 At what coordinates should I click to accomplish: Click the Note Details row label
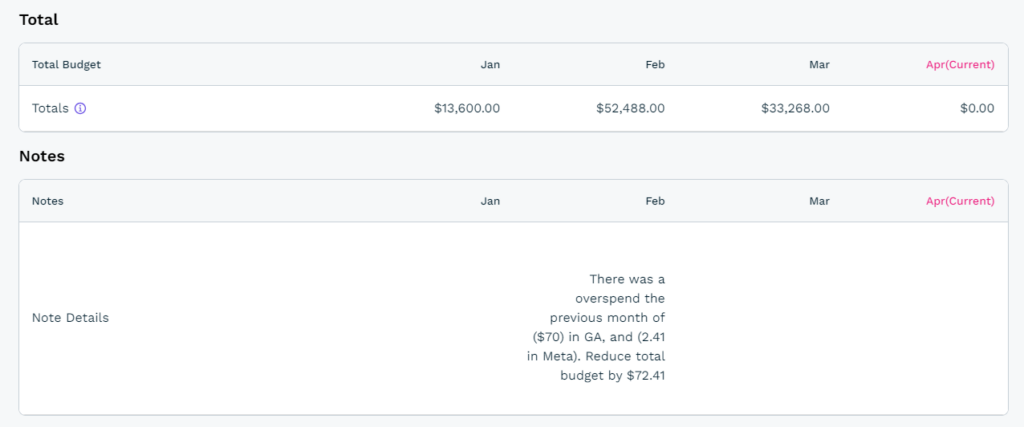[70, 317]
